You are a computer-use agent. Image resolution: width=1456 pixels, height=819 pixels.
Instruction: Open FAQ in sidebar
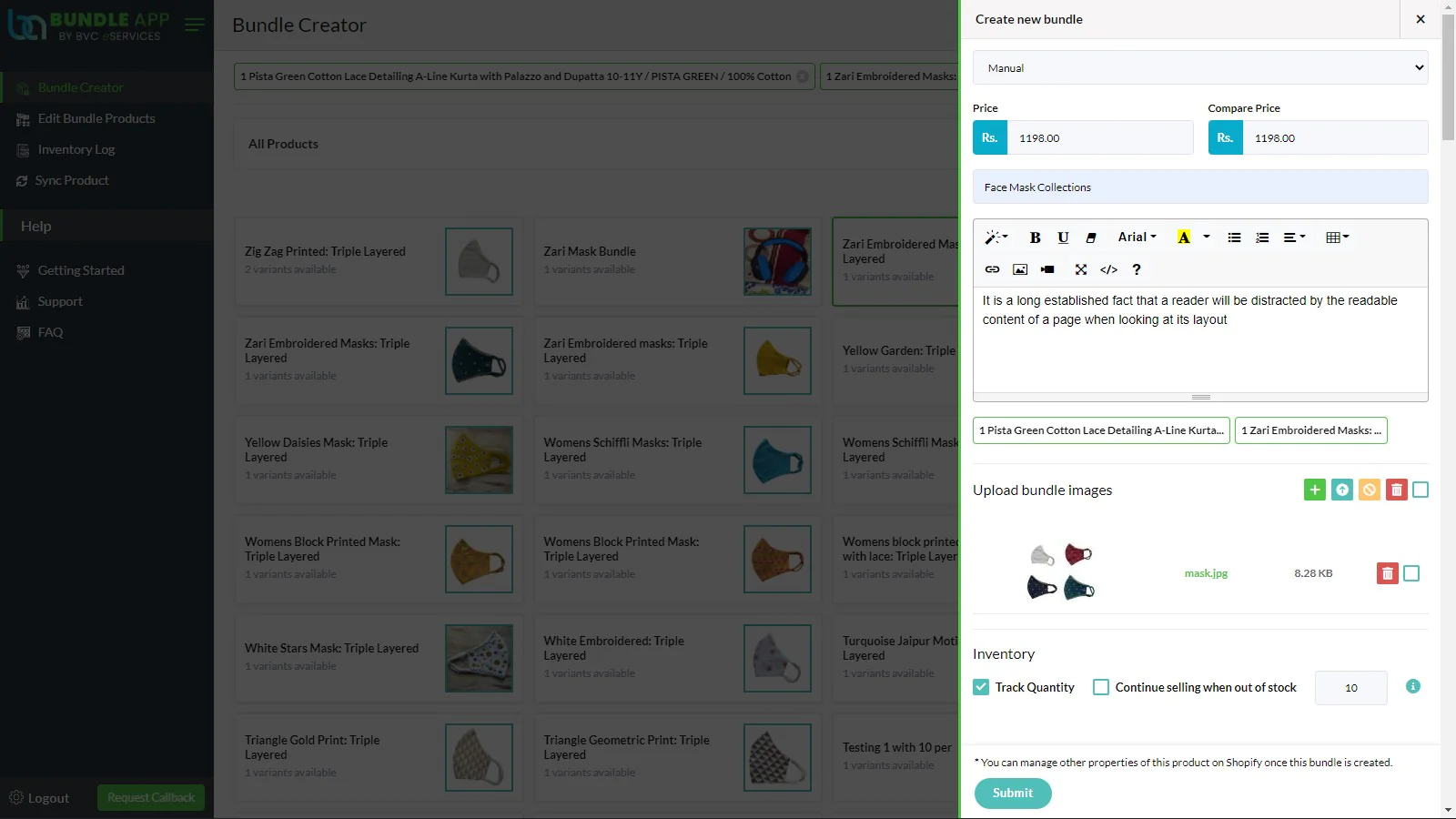(x=50, y=333)
